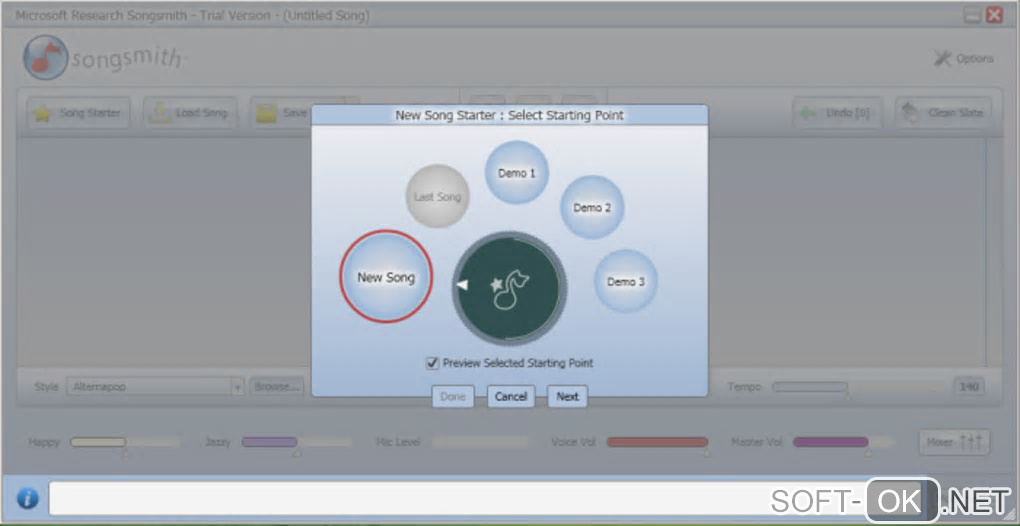The image size is (1020, 526).
Task: Choose the Demo 2 starting point
Action: coord(592,207)
